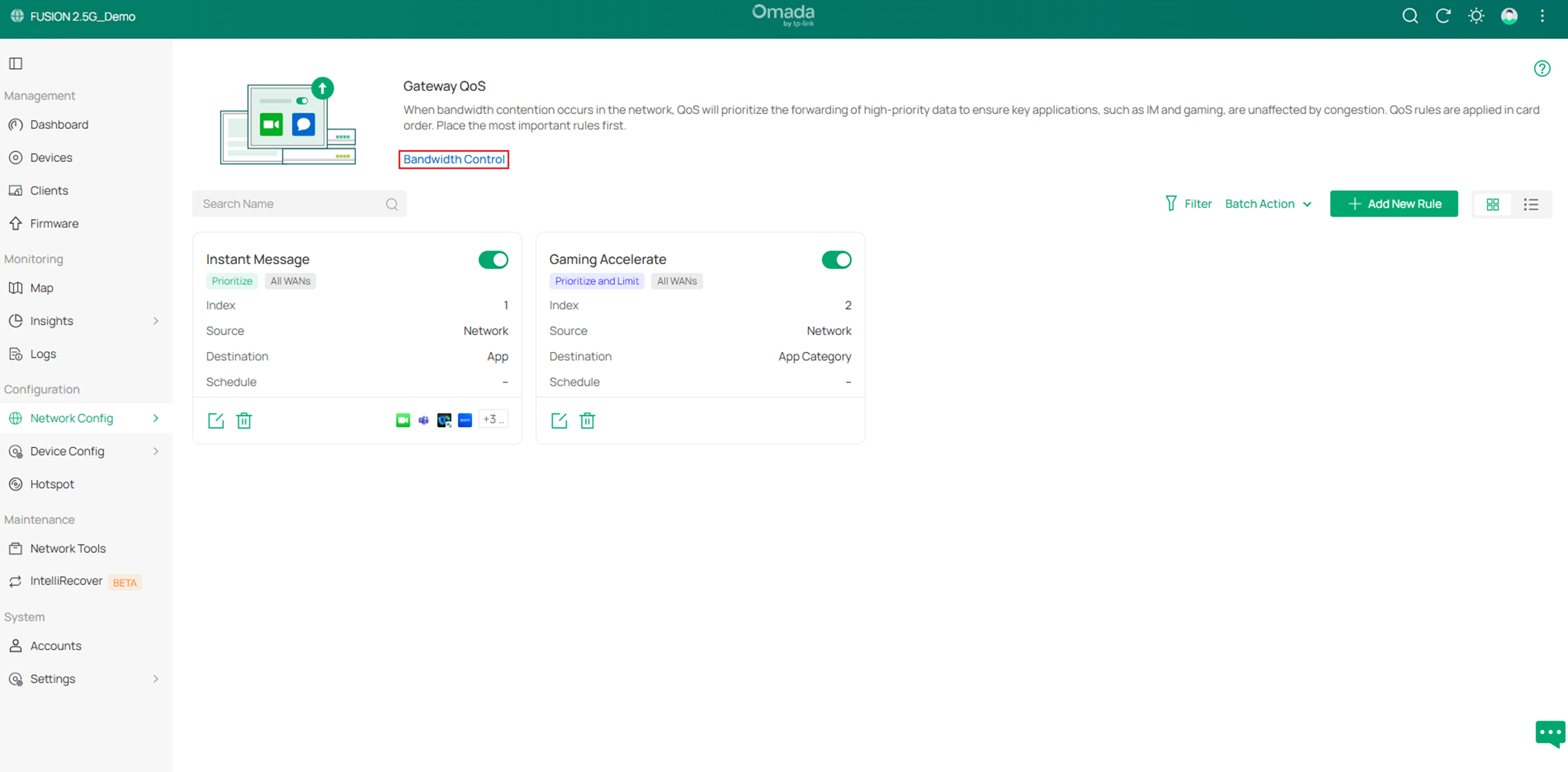
Task: Click the Prioritize and Limit tag
Action: pos(596,280)
